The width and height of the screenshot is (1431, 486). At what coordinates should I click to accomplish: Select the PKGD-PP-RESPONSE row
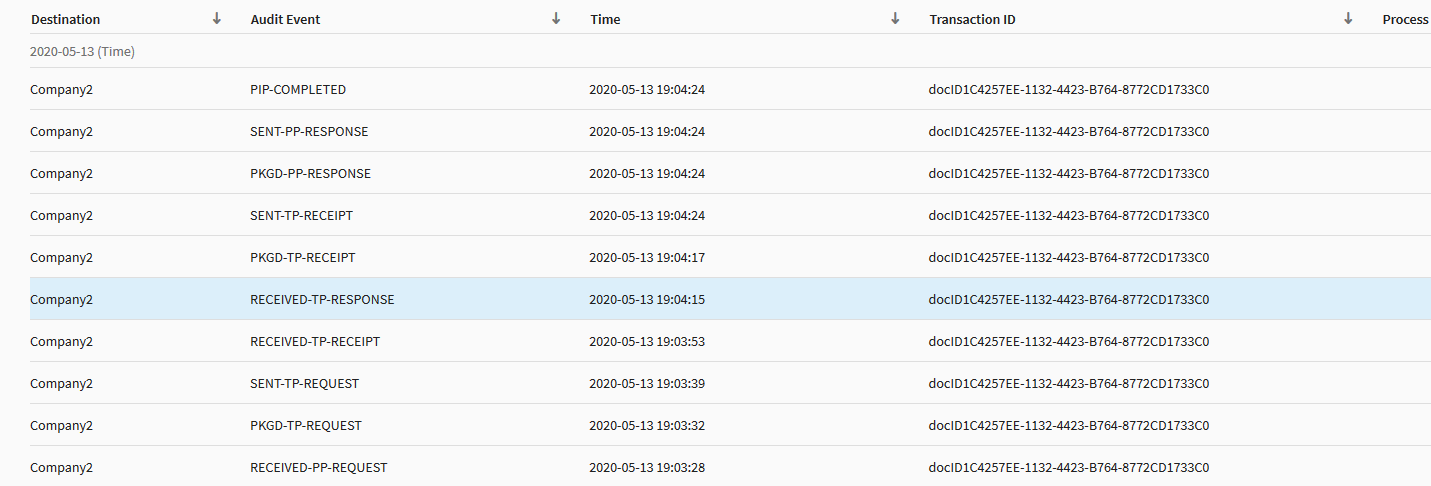point(730,173)
